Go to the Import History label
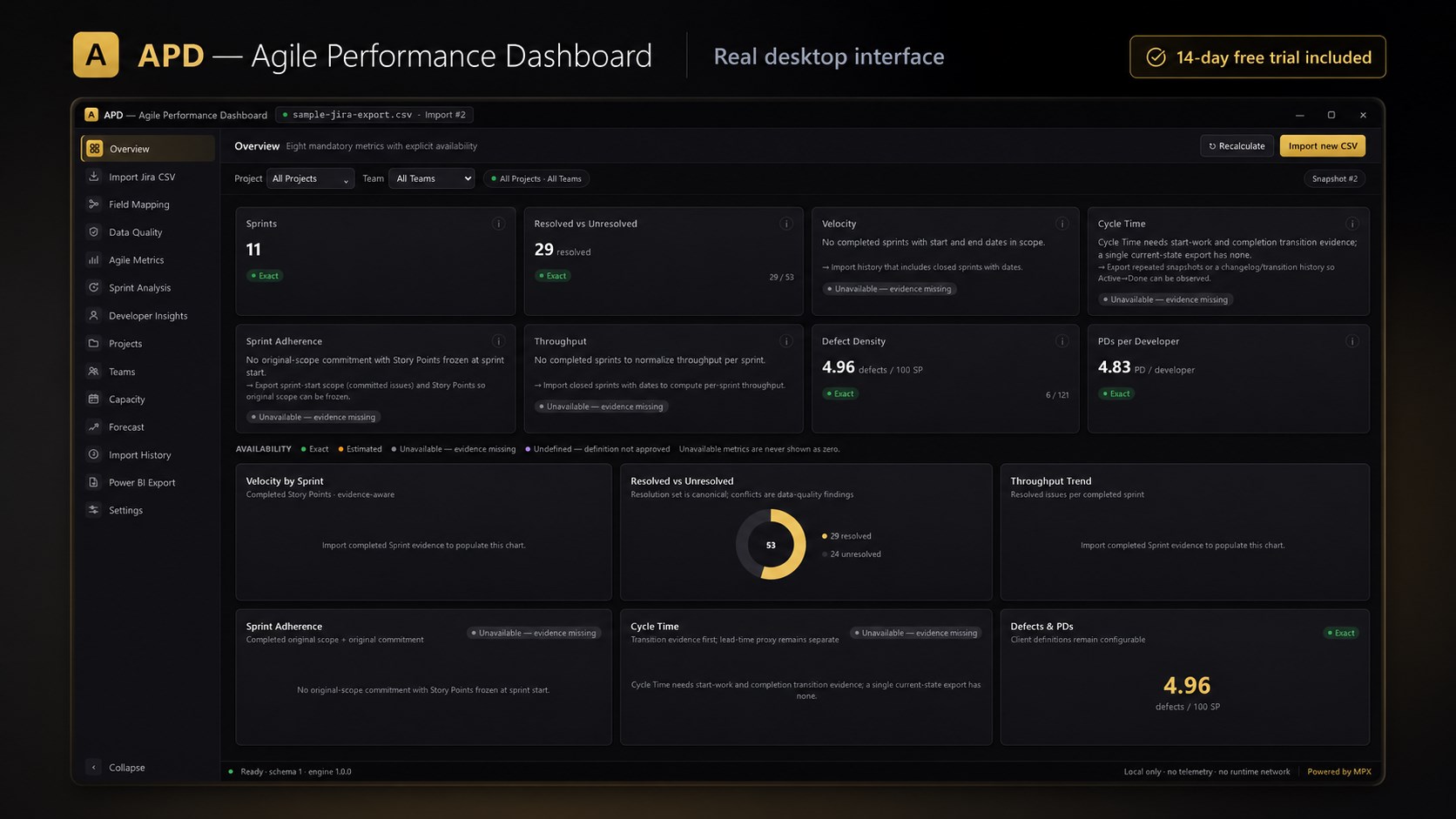Screen dimensions: 1456x819 tap(139, 455)
